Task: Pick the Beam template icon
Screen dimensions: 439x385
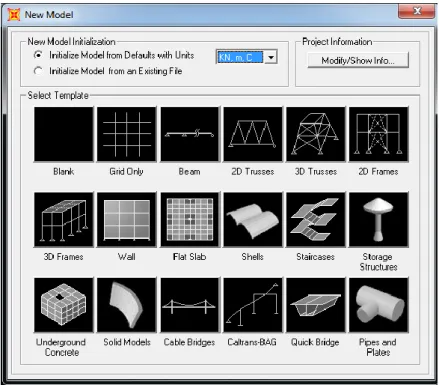Action: [x=190, y=134]
